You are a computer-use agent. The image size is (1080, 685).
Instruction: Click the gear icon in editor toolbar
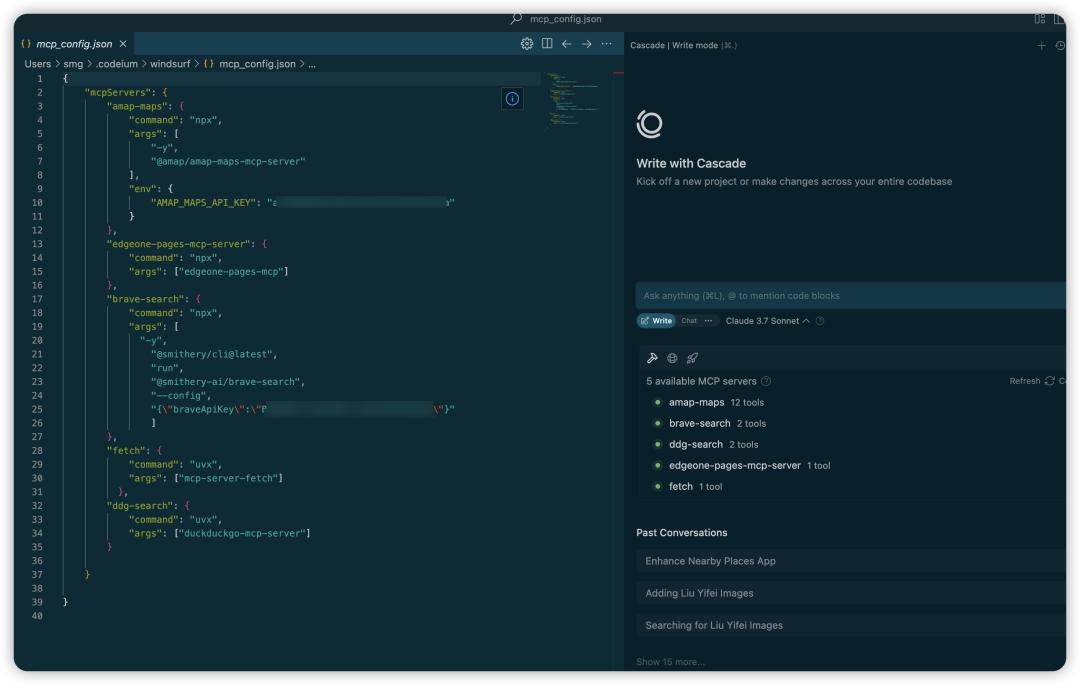point(527,44)
